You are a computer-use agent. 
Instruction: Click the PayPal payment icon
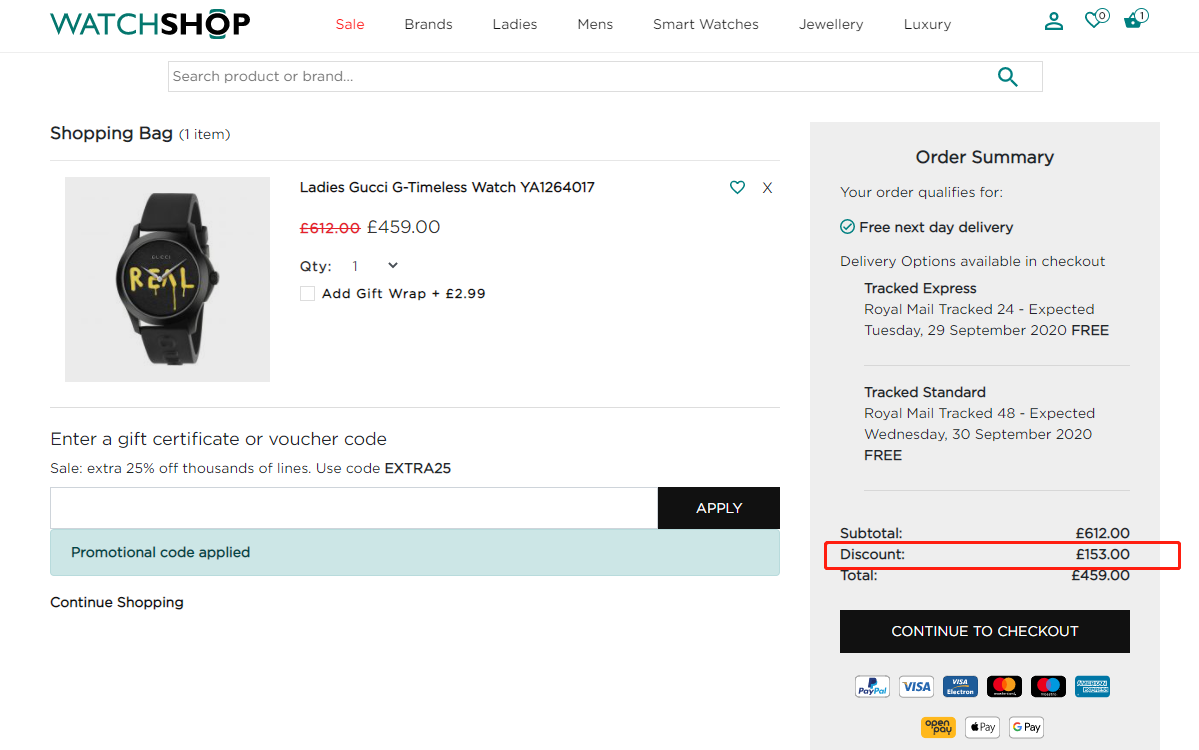pyautogui.click(x=872, y=687)
